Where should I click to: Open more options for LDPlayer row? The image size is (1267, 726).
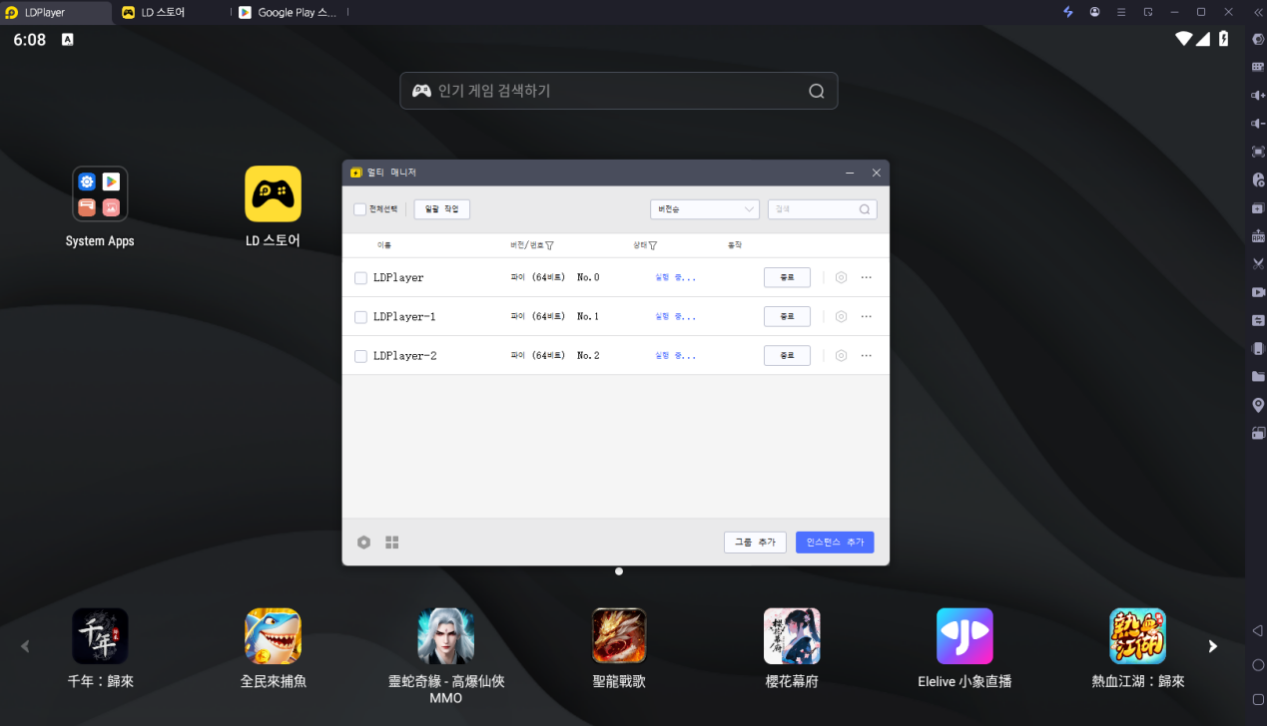click(x=866, y=277)
